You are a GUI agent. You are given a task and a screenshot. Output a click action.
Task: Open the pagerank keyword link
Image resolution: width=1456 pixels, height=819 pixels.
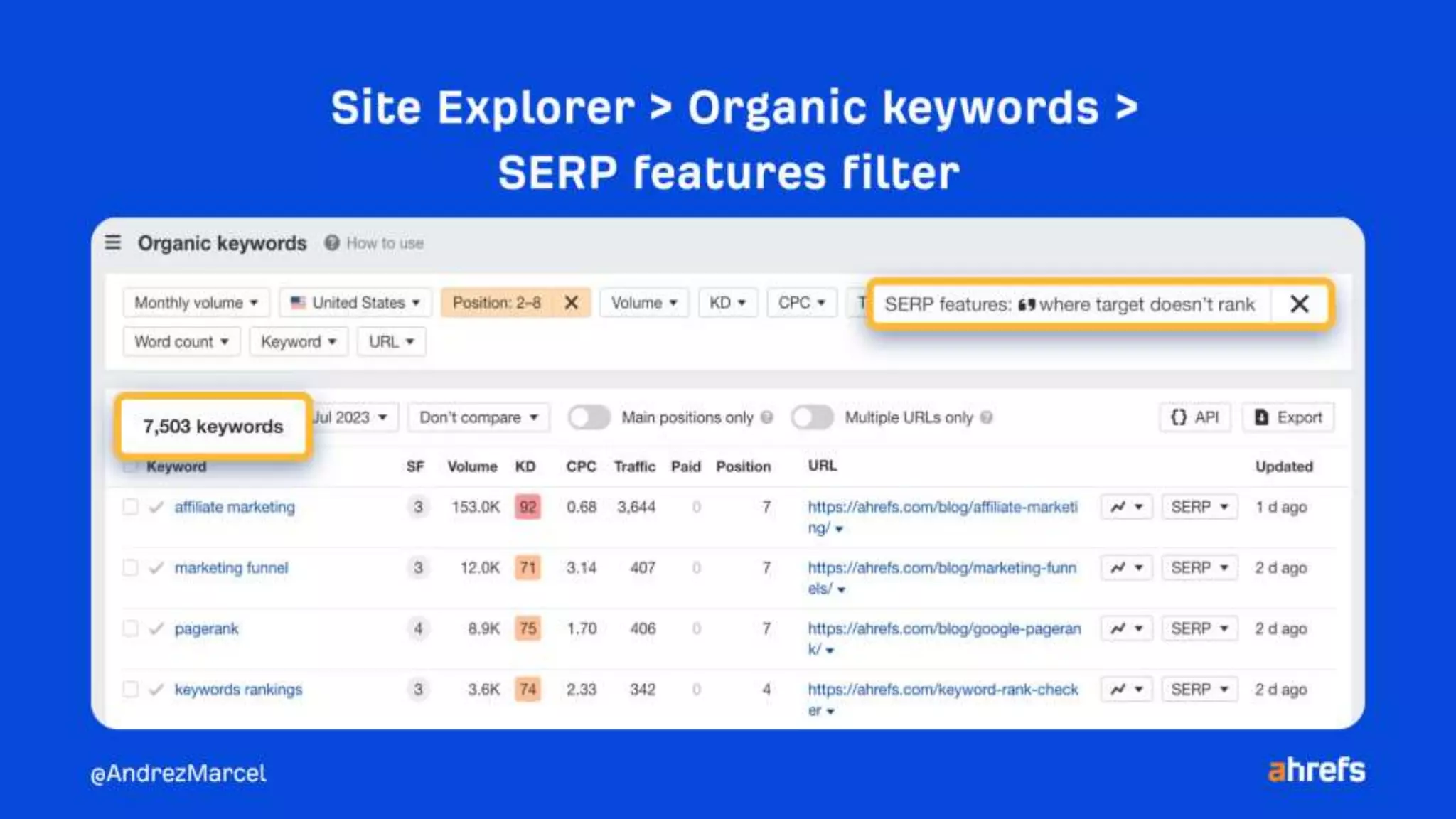coord(206,628)
